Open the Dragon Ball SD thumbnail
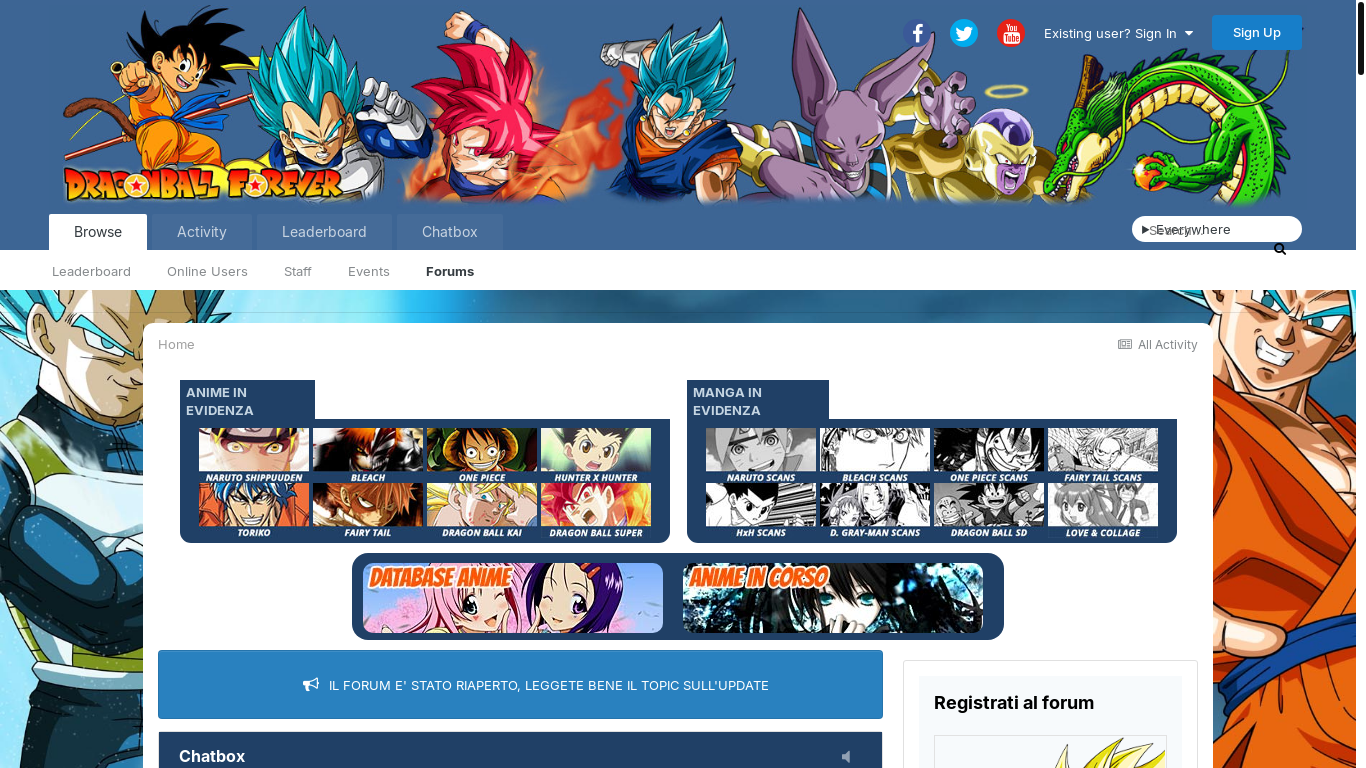Image resolution: width=1366 pixels, height=768 pixels. [x=989, y=511]
